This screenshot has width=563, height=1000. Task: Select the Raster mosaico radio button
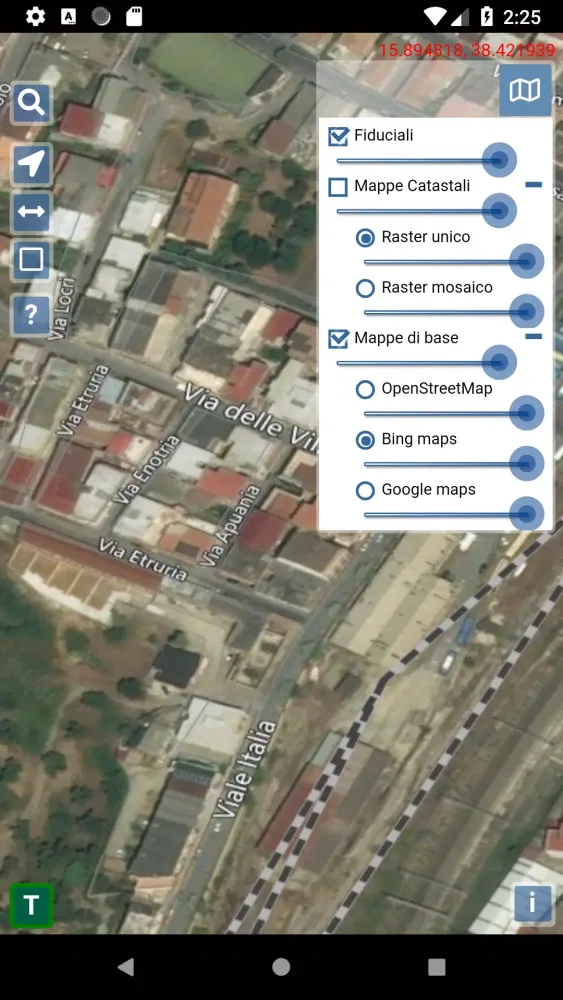[x=365, y=288]
